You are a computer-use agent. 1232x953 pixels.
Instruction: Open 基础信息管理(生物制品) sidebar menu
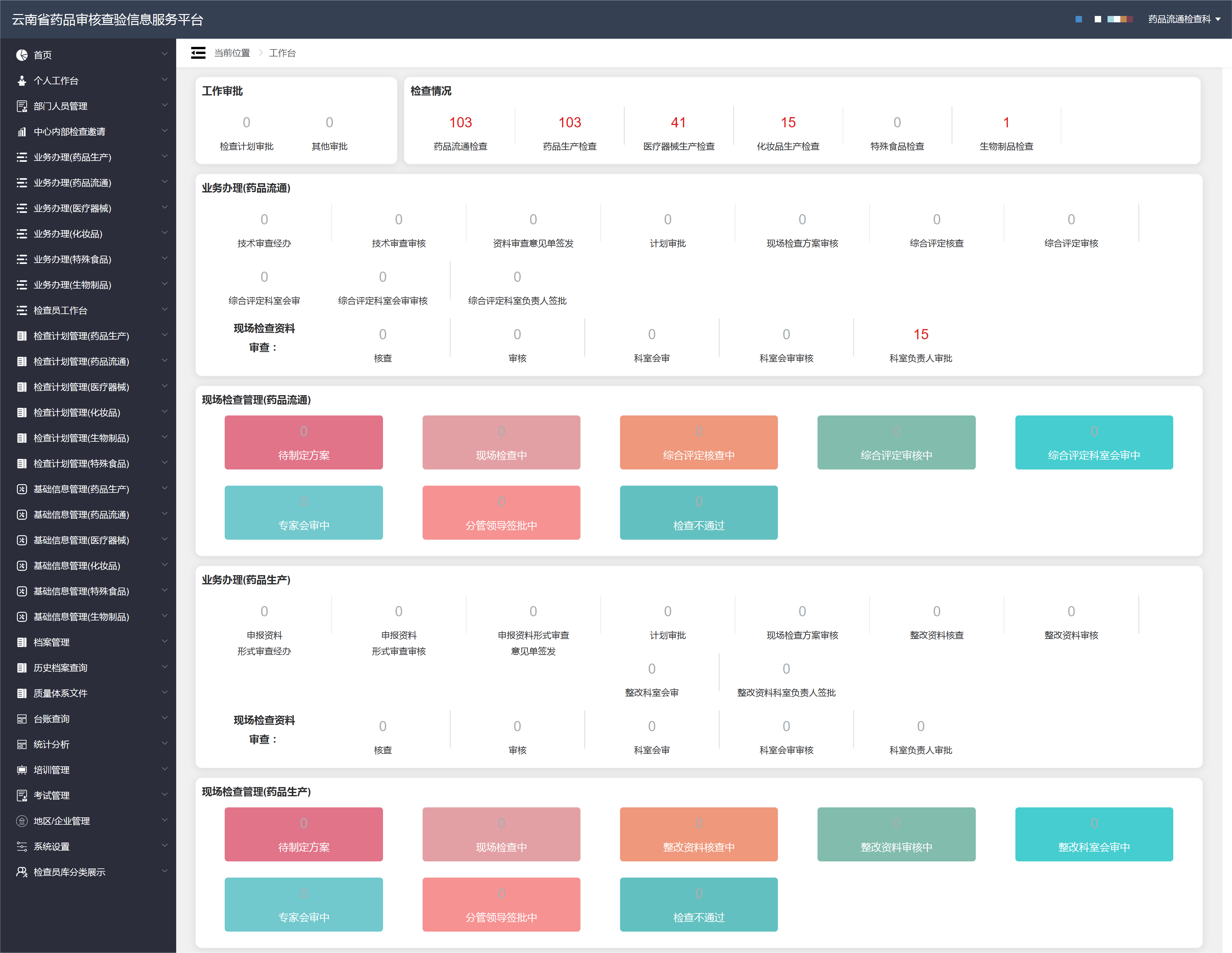point(88,617)
